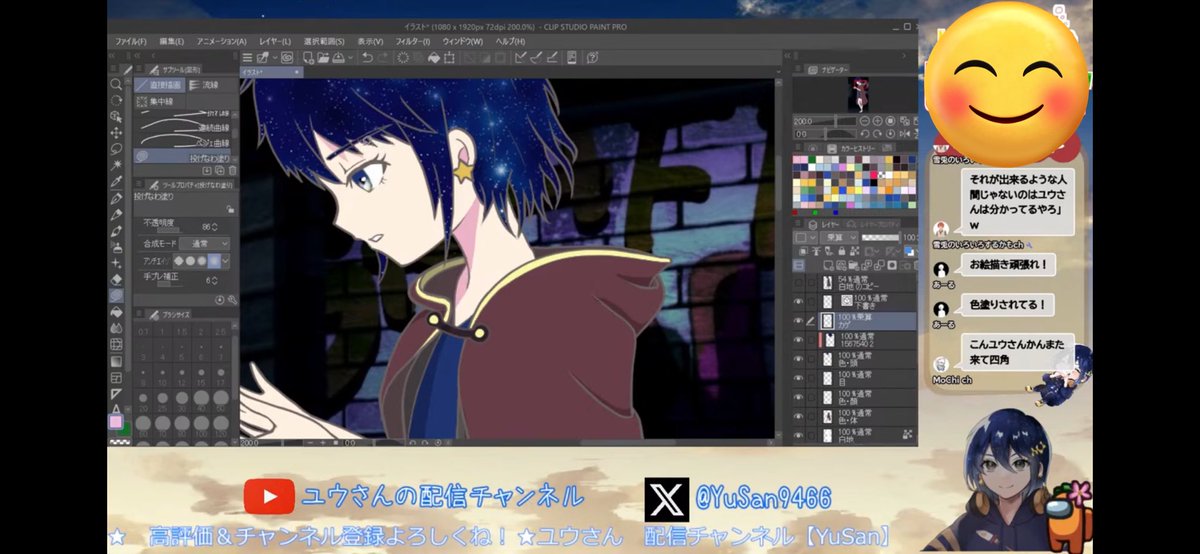Open the 編集(E) menu

(171, 42)
